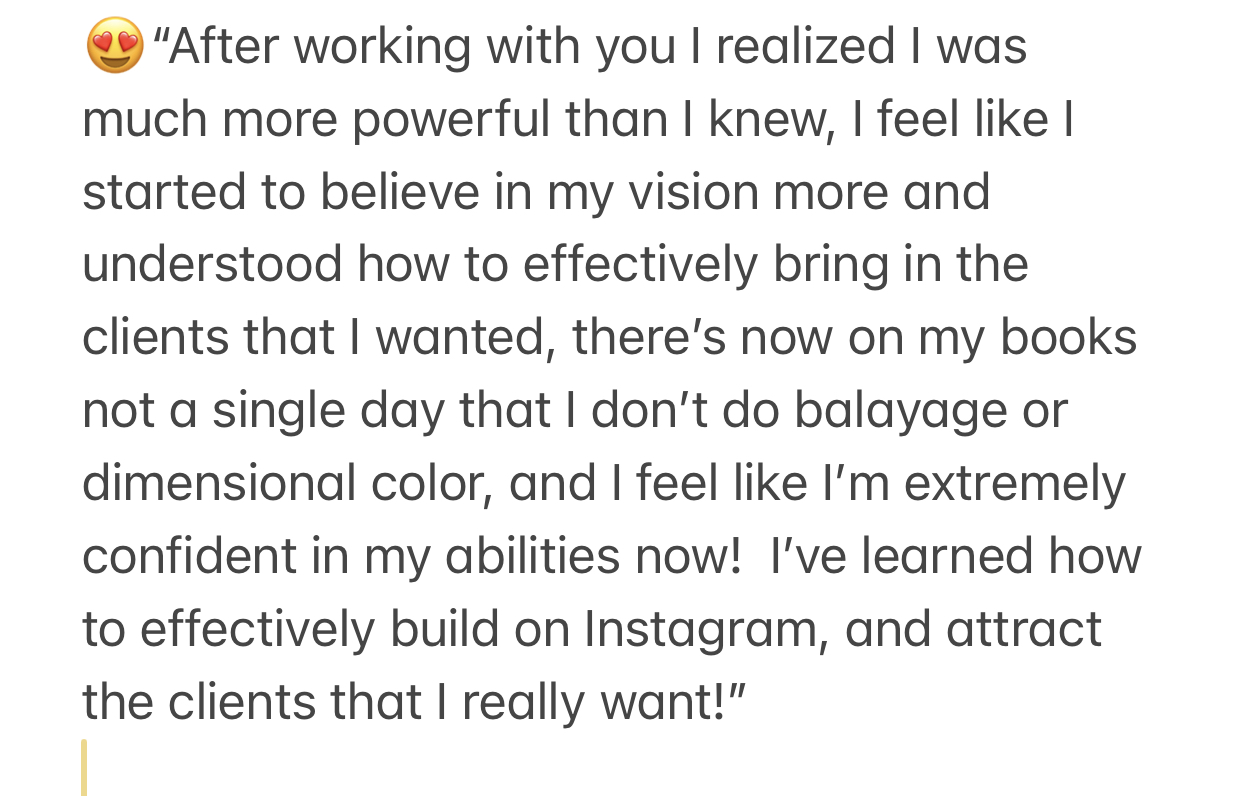Click the word "knew" in second line
The image size is (1242, 796).
point(763,119)
